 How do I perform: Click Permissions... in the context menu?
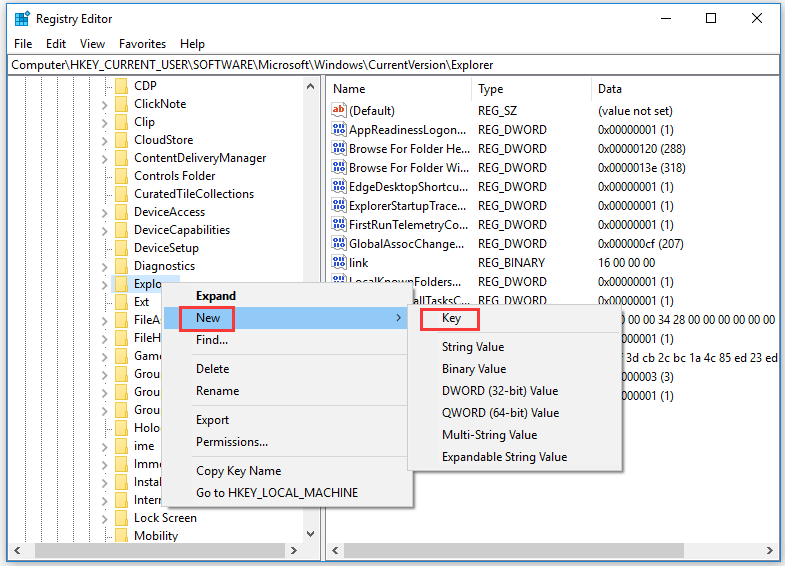coord(232,442)
